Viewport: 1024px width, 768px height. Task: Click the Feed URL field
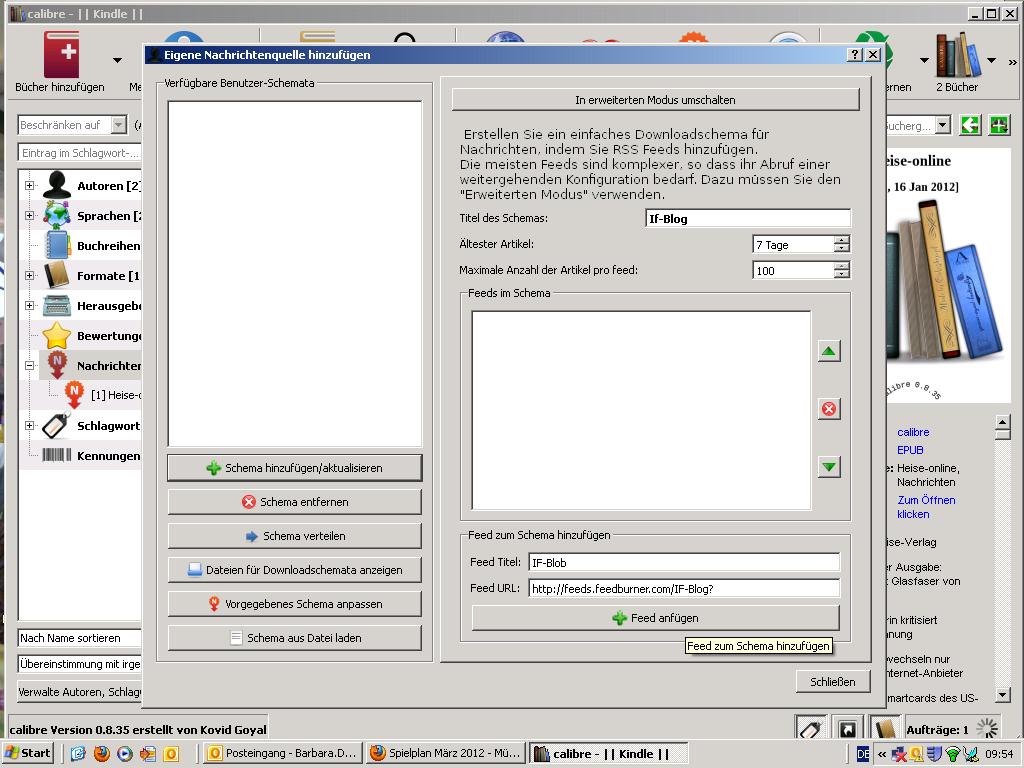[684, 588]
